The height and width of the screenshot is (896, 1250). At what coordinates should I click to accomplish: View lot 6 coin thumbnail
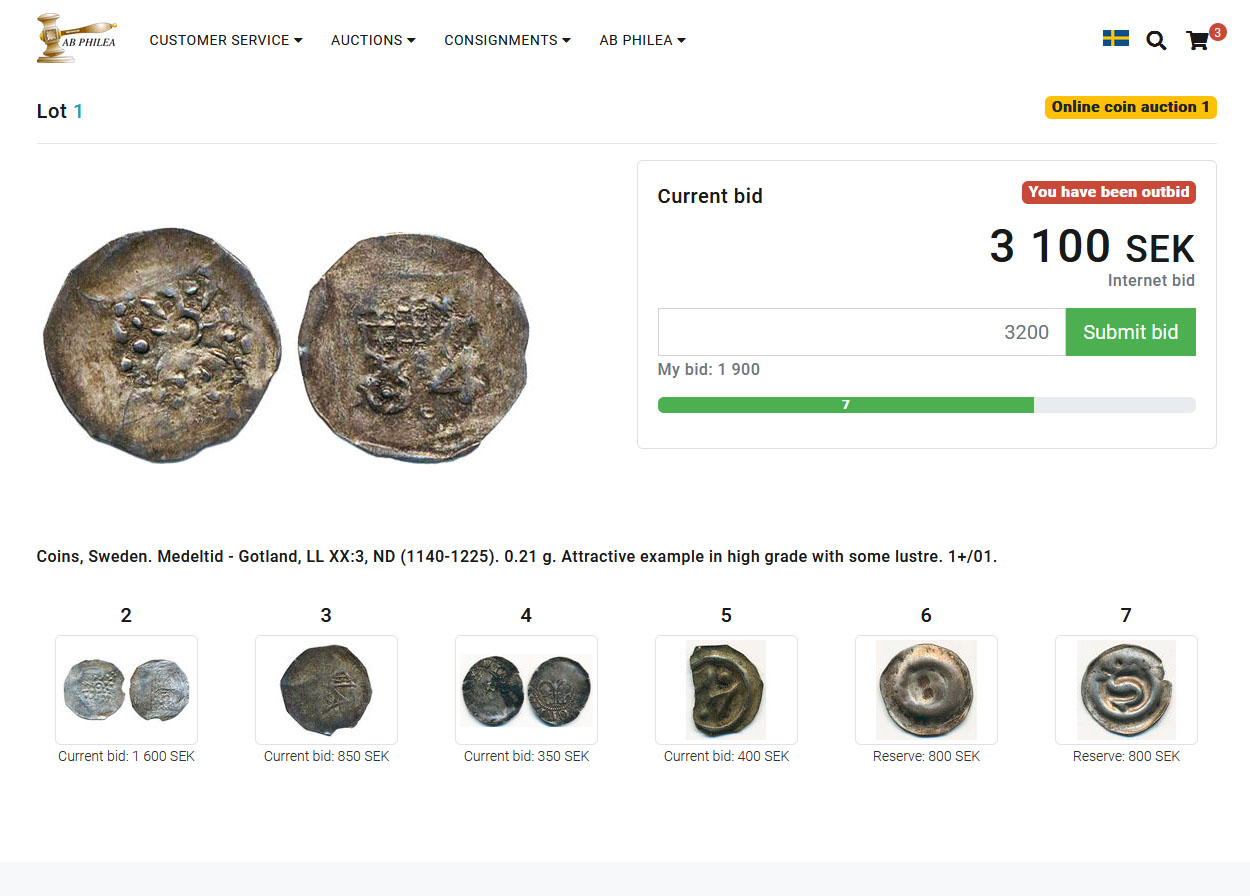(x=926, y=690)
